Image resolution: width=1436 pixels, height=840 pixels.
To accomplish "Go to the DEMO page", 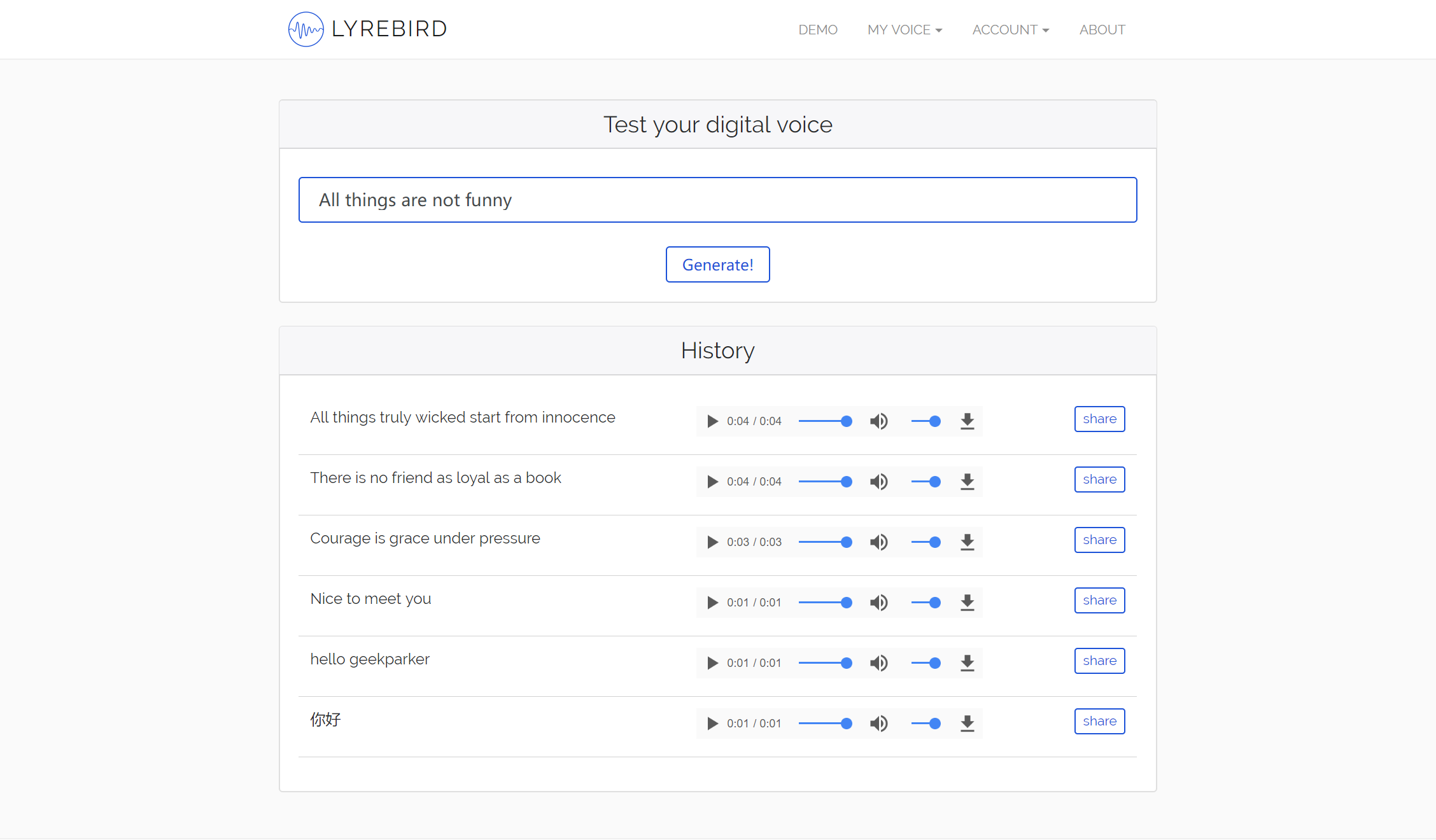I will click(x=818, y=30).
